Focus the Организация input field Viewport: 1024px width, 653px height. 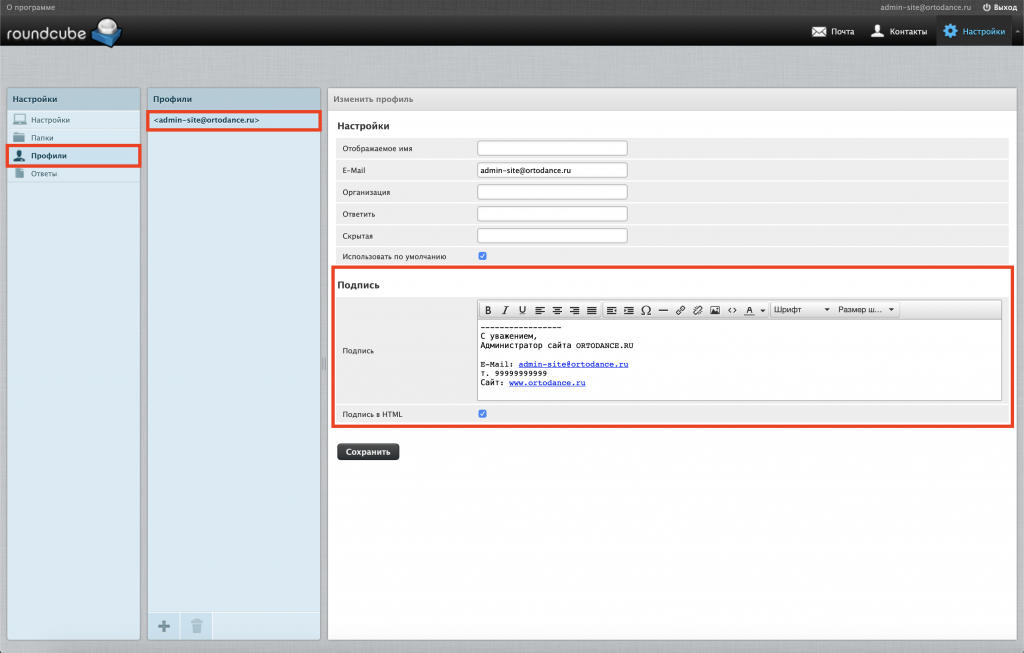552,192
